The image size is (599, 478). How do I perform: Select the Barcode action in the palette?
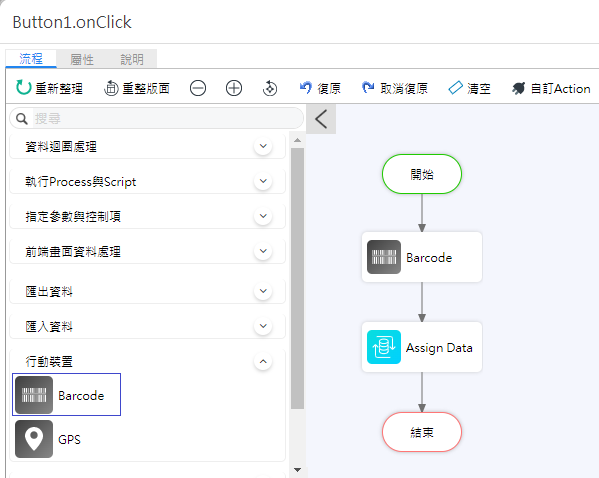click(x=66, y=395)
